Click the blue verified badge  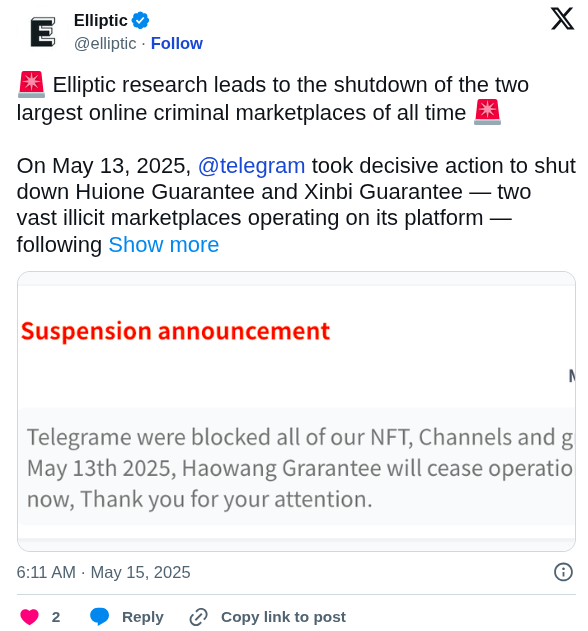tap(140, 21)
